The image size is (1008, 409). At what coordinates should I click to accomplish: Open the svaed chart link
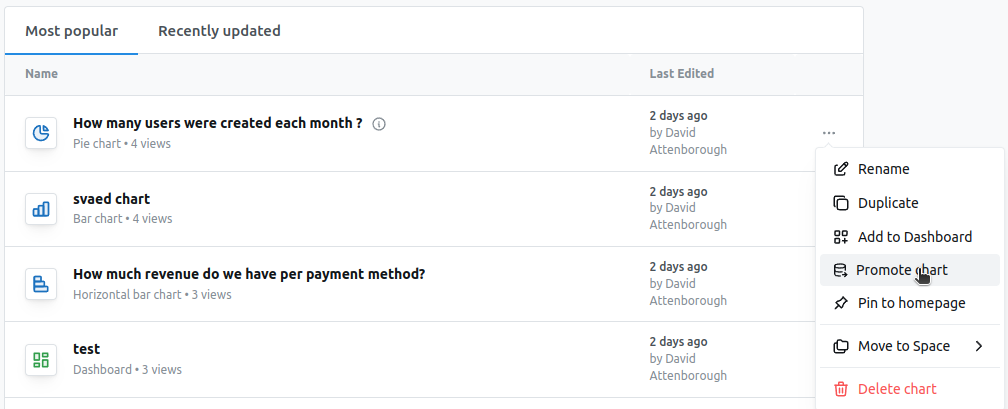(112, 199)
